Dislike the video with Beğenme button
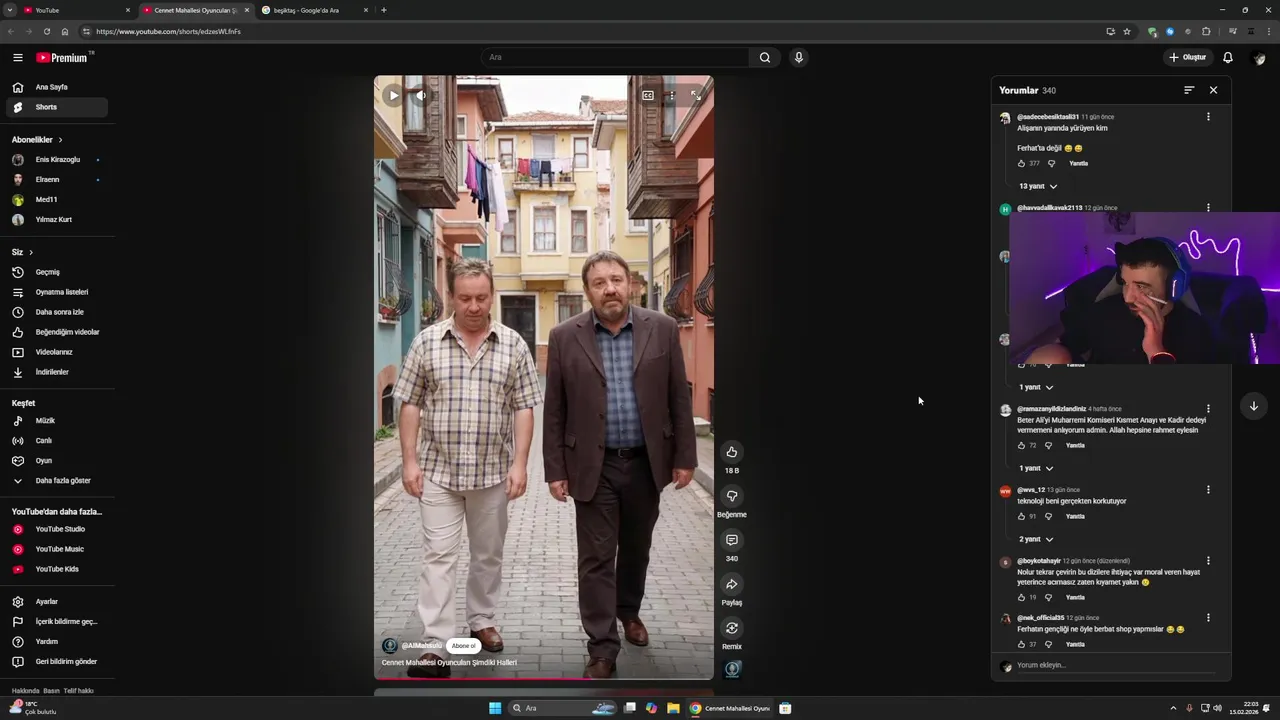This screenshot has height=720, width=1280. 732,496
